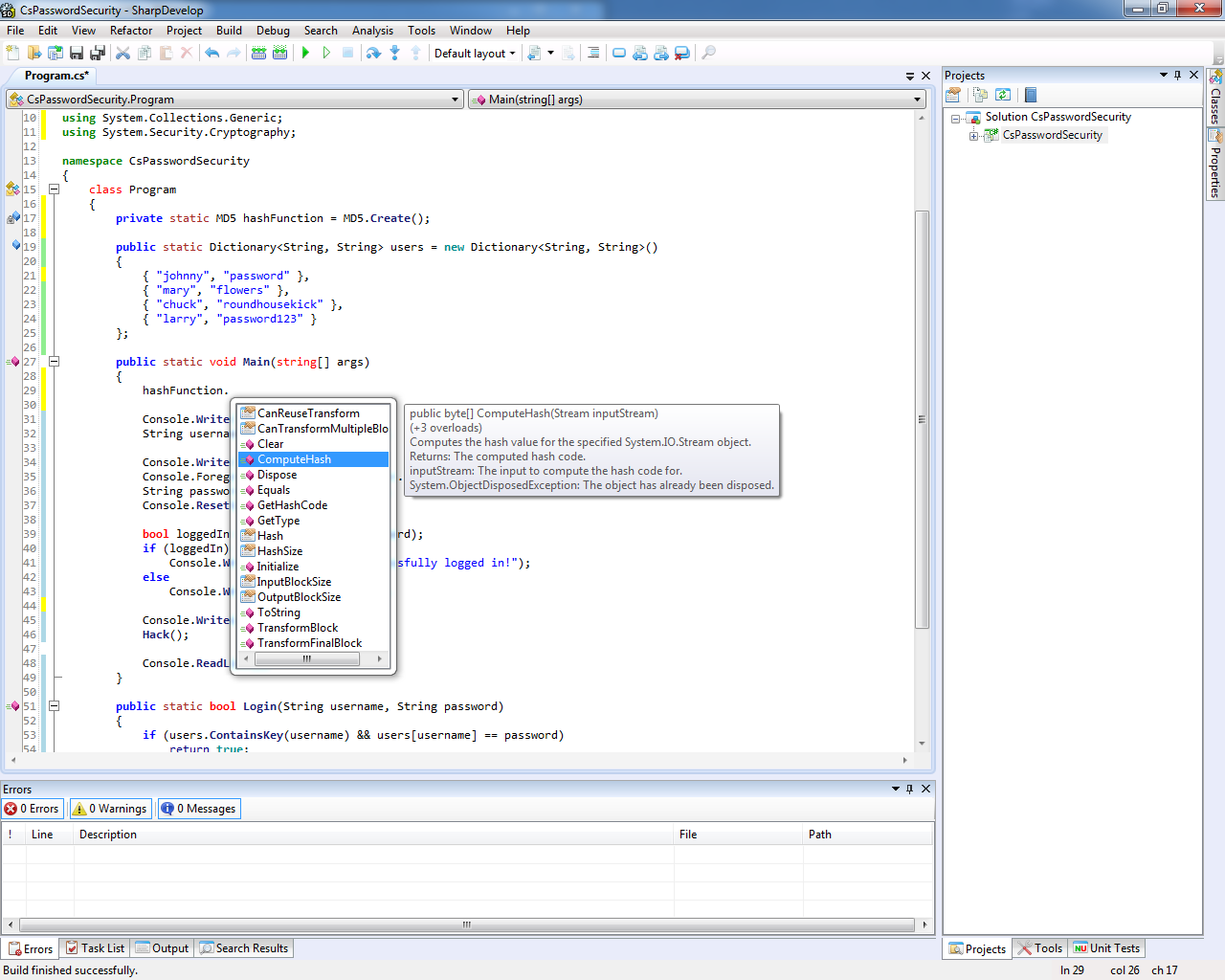Toggle the "0 Messages" filter in Errors panel
This screenshot has height=980, width=1225.
[198, 808]
